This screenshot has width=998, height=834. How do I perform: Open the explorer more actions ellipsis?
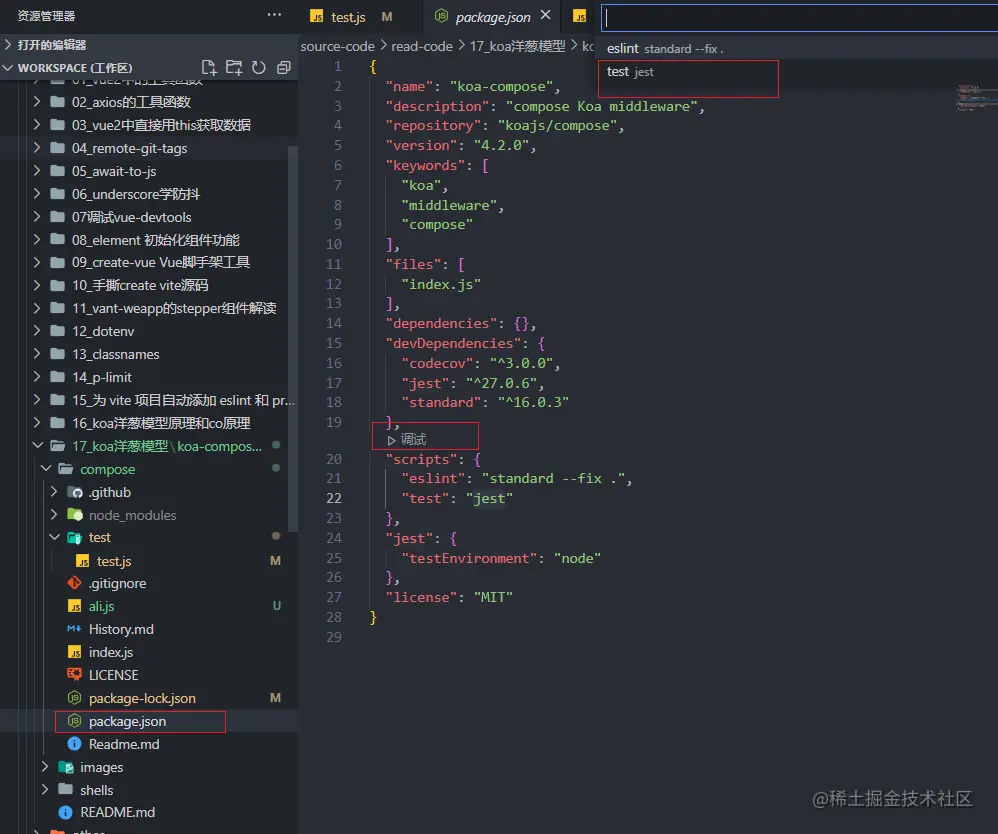point(274,15)
